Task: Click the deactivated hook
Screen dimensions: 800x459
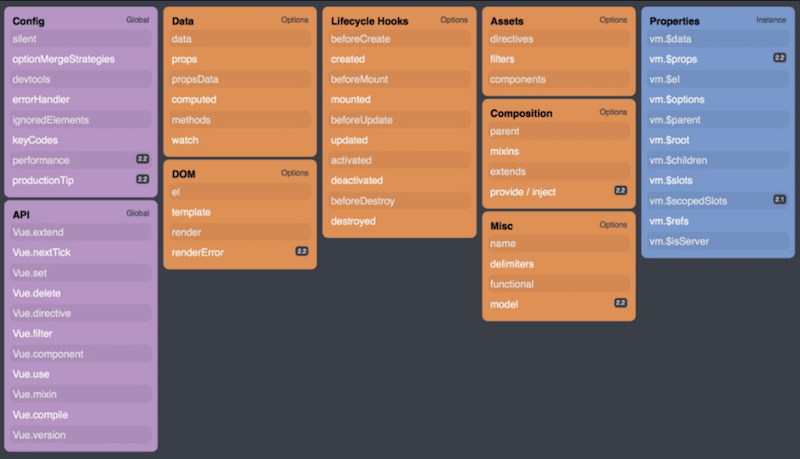Action: coord(399,181)
